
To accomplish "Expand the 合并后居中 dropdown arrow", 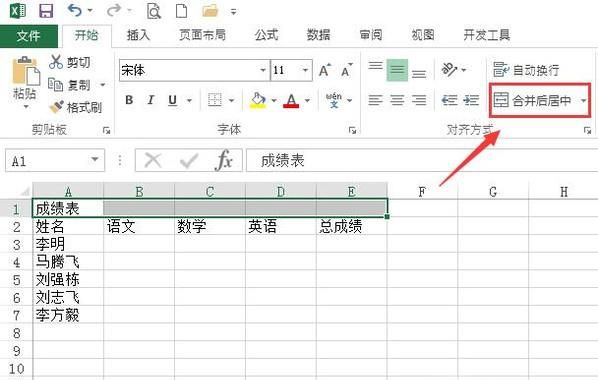I will click(584, 101).
